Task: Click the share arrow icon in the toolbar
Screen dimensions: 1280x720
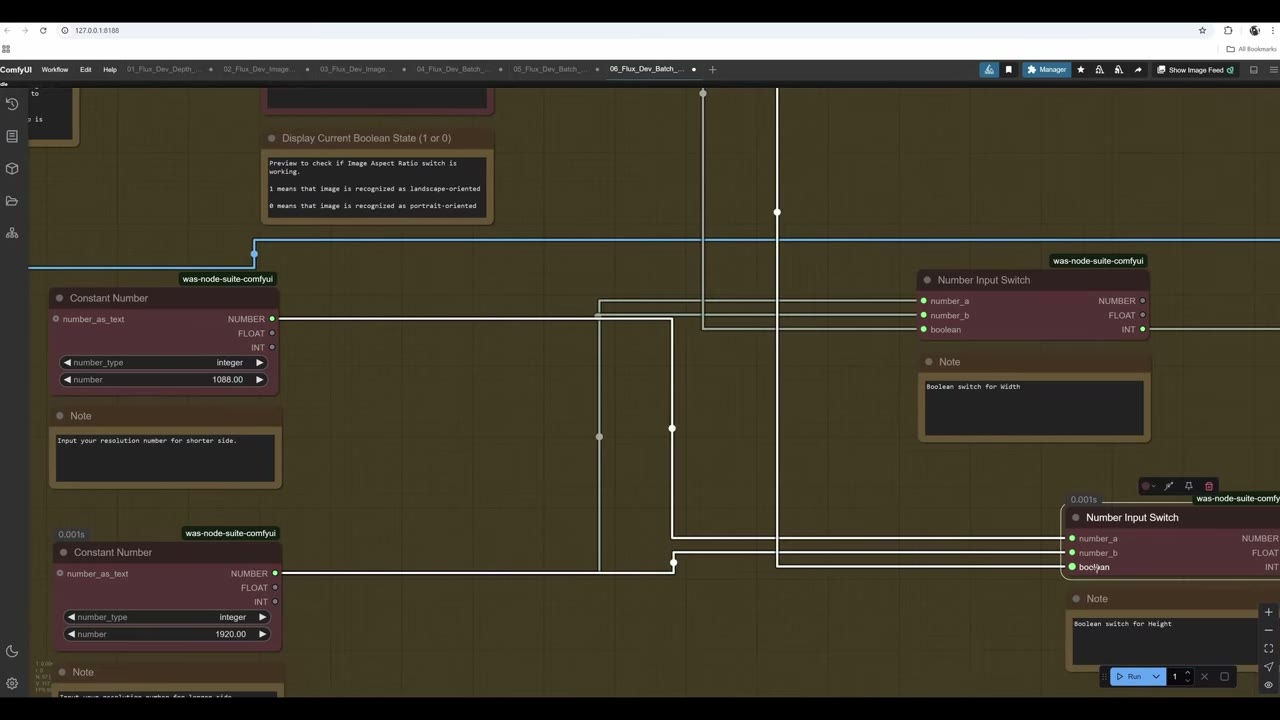Action: click(x=1138, y=70)
